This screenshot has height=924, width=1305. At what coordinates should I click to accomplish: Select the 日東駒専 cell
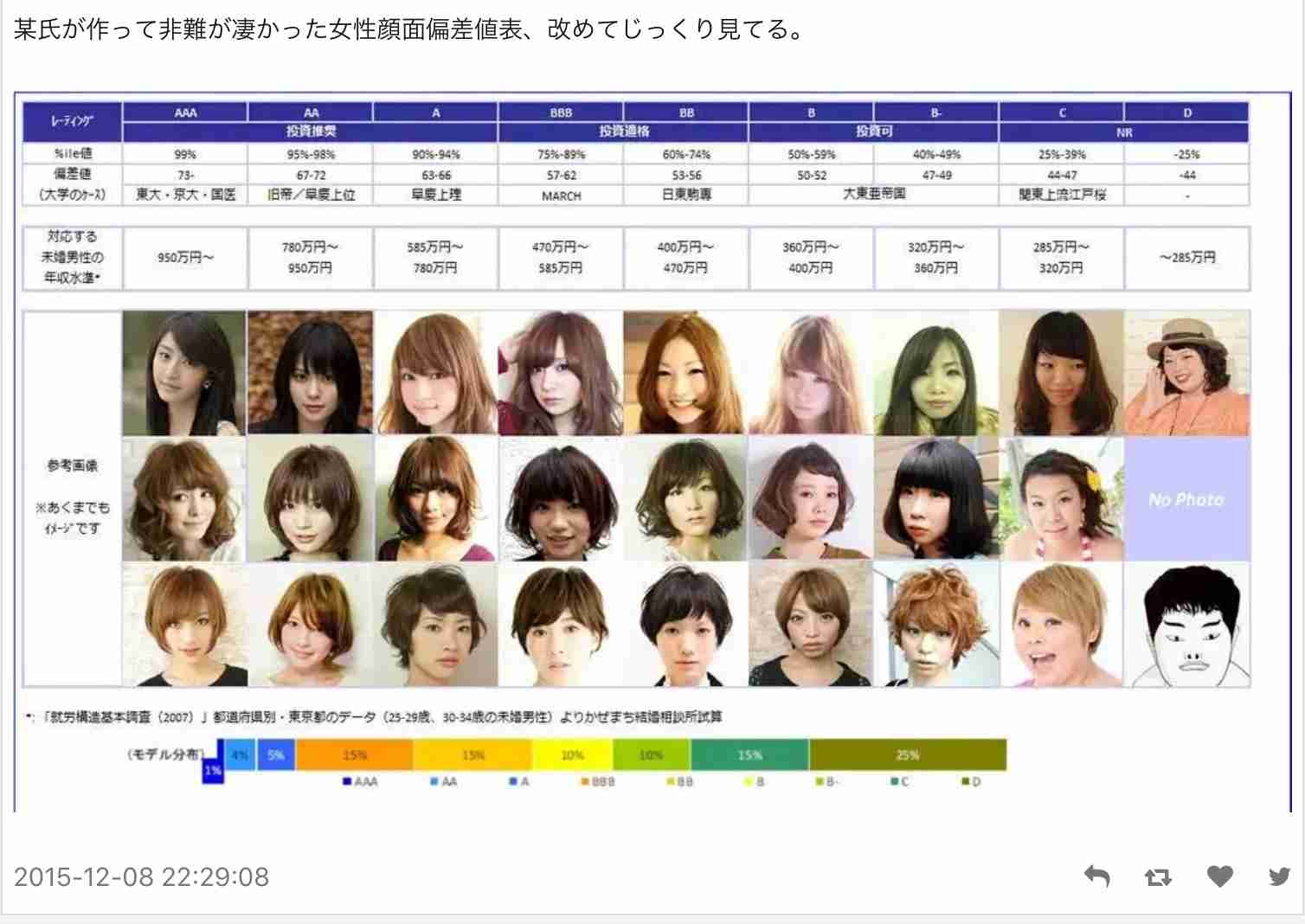[x=686, y=196]
